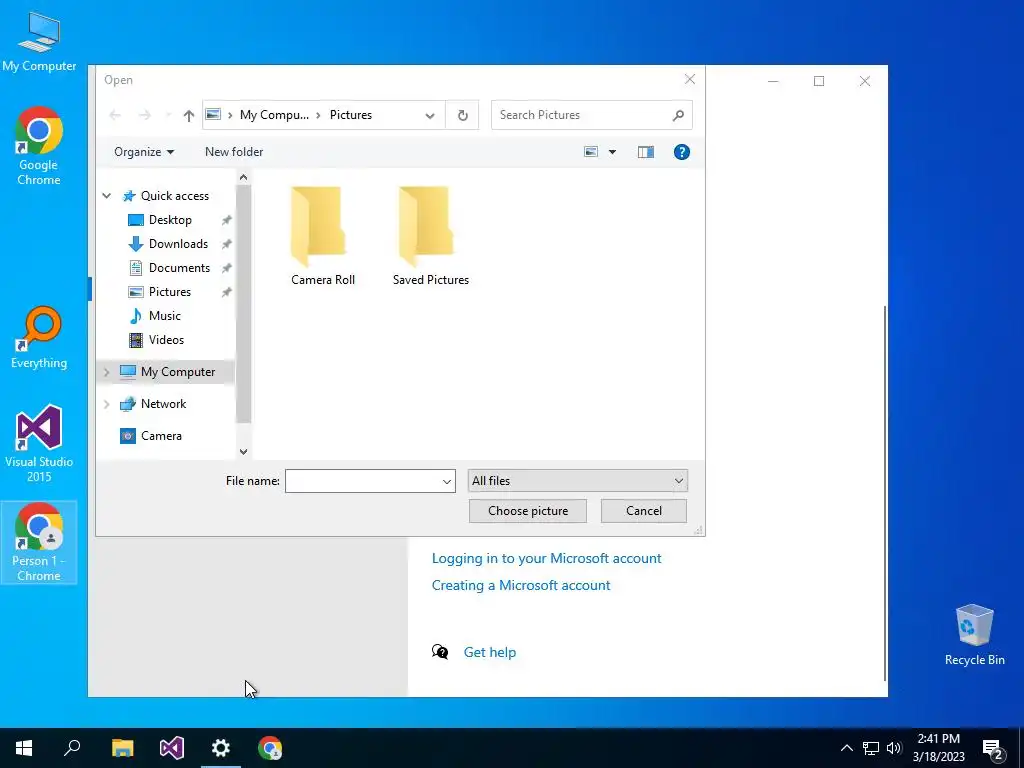This screenshot has height=768, width=1024.
Task: Select Camera in navigation pane
Action: [x=161, y=436]
